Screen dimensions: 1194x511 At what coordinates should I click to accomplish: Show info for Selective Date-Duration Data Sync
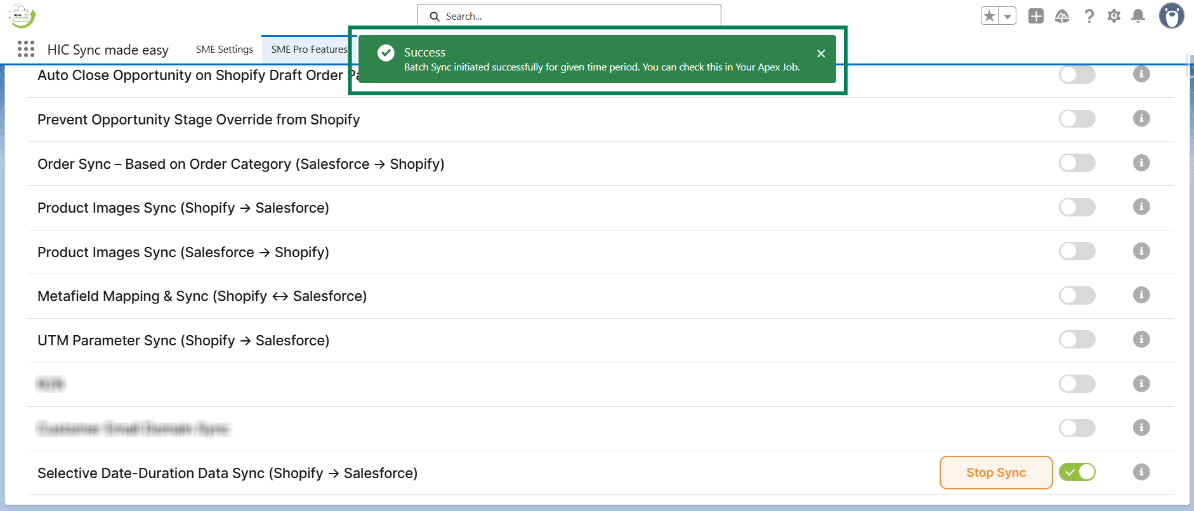tap(1141, 472)
